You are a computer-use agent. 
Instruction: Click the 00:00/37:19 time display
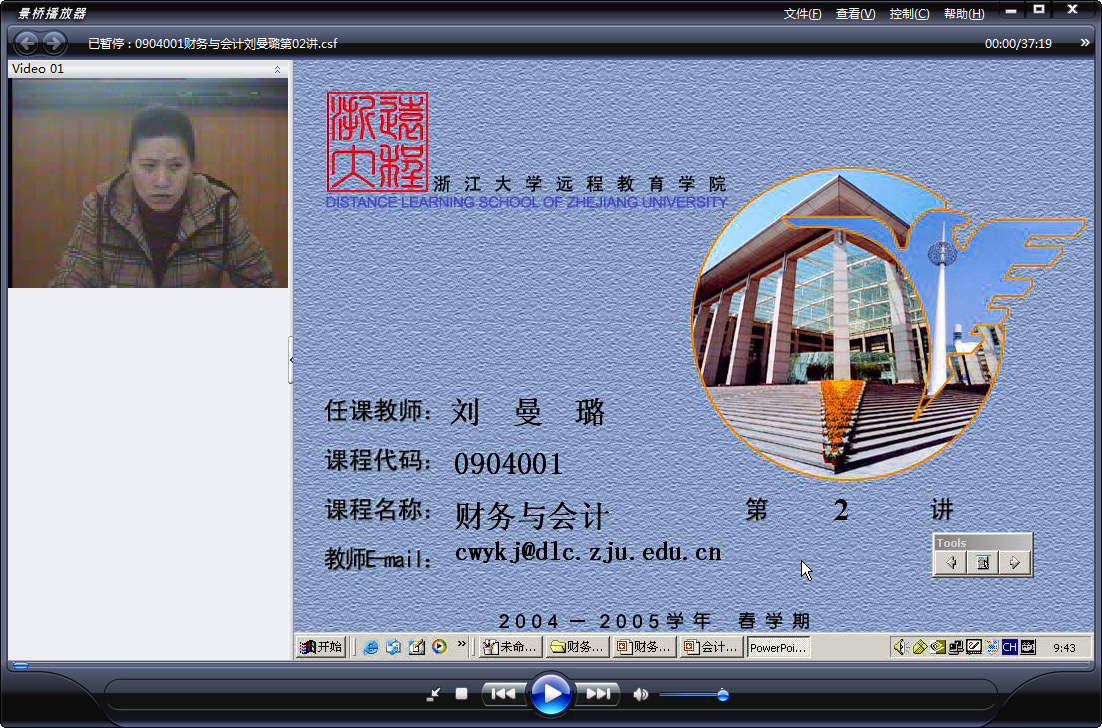coord(1018,44)
